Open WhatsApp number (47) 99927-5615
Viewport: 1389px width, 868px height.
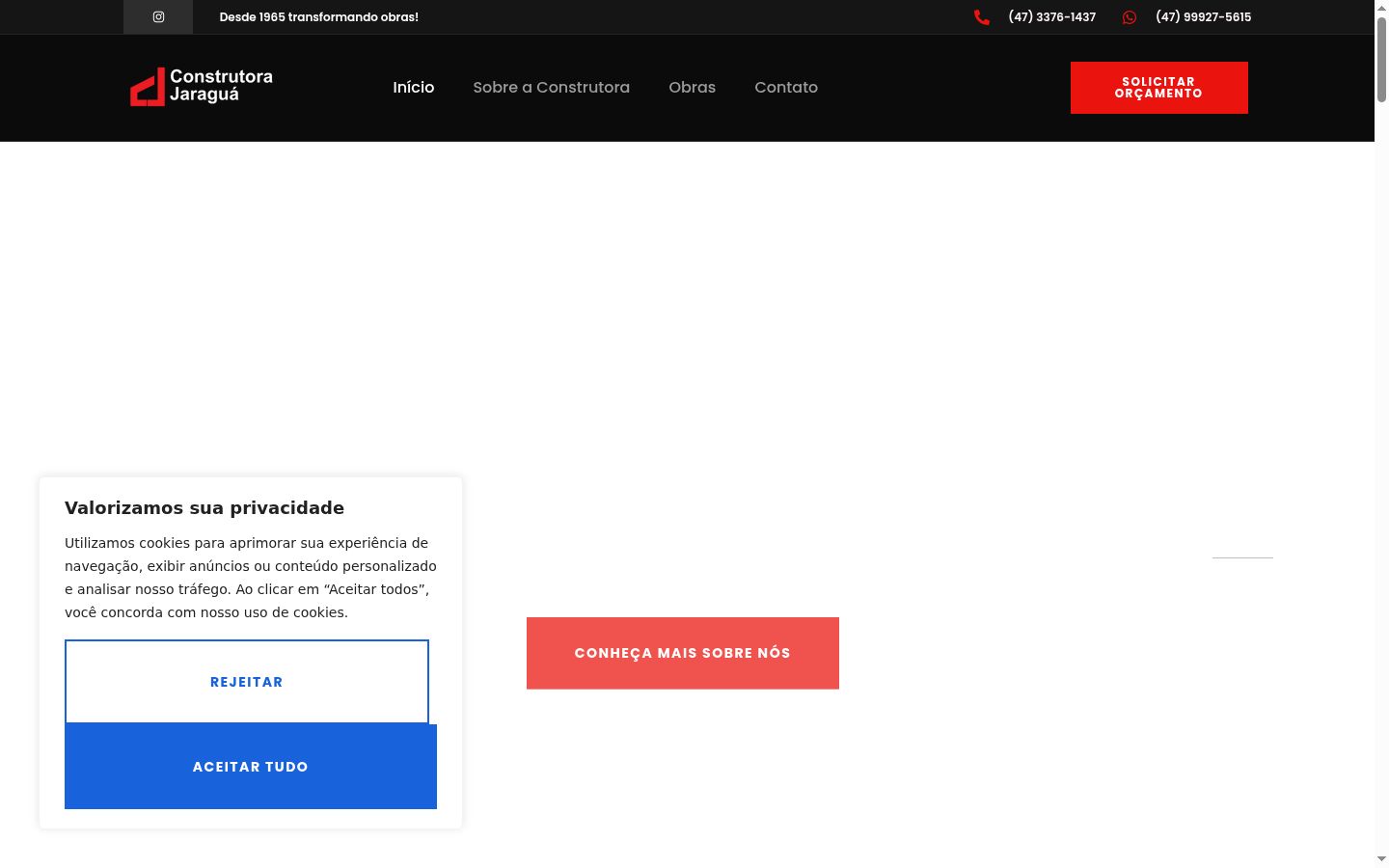click(x=1204, y=17)
